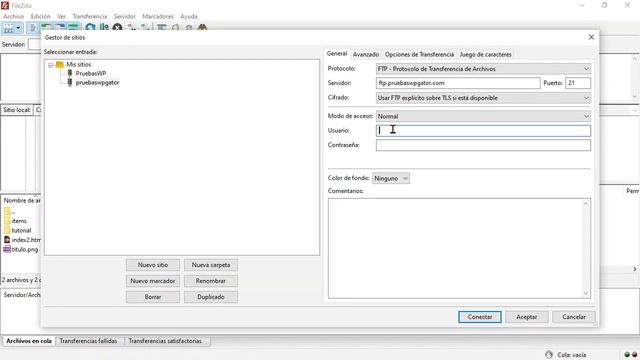Open the Site Manager toolbar icon

tap(9, 28)
